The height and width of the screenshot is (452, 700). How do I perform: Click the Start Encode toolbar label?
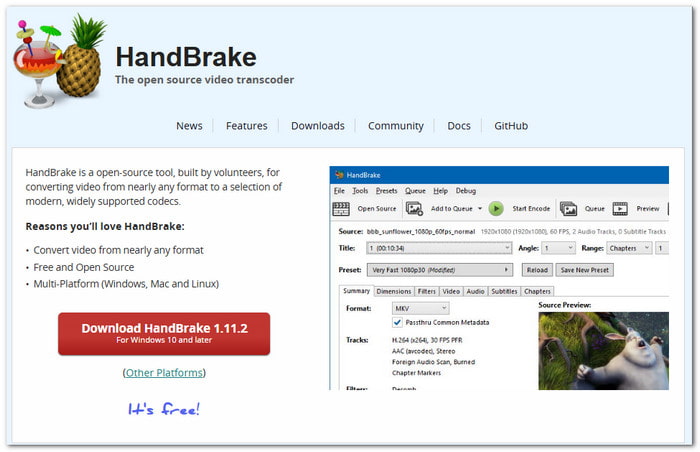click(531, 209)
